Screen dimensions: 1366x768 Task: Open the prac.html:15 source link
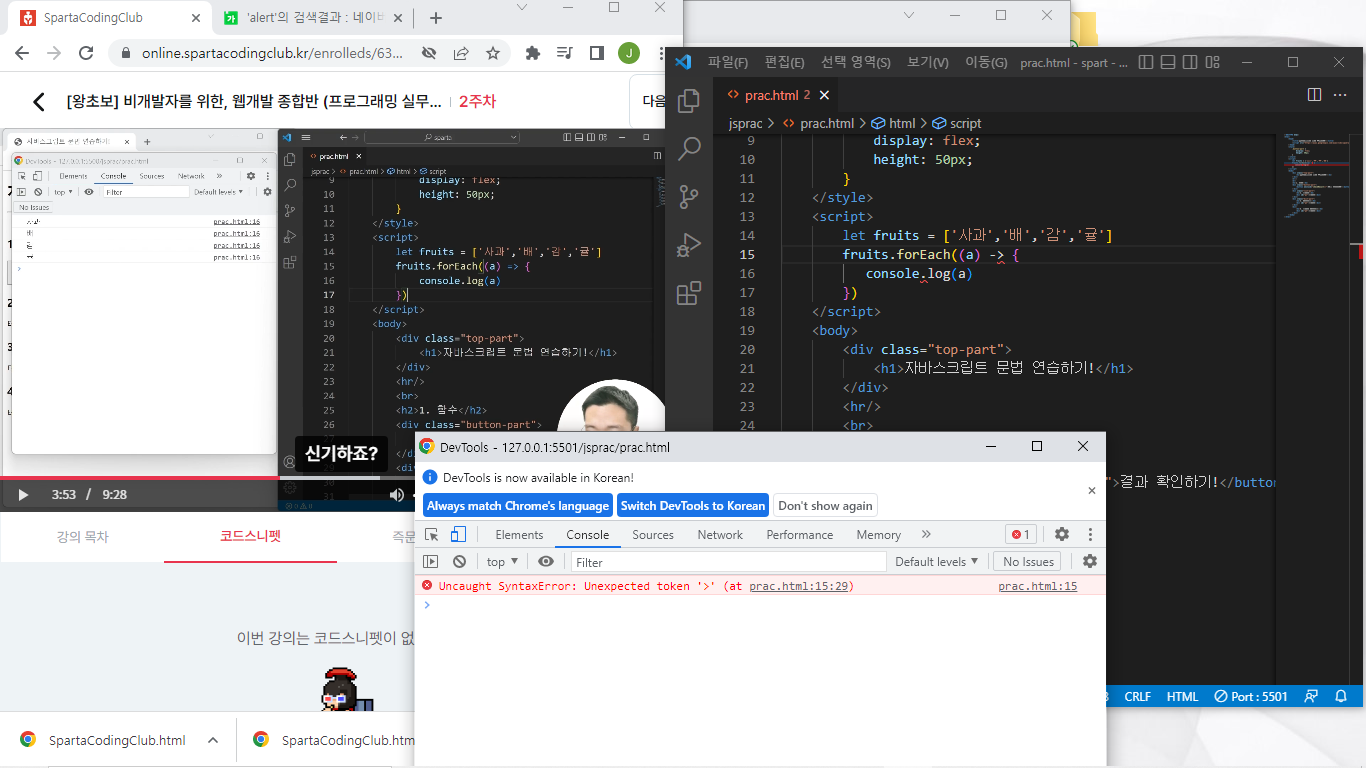coord(1037,586)
